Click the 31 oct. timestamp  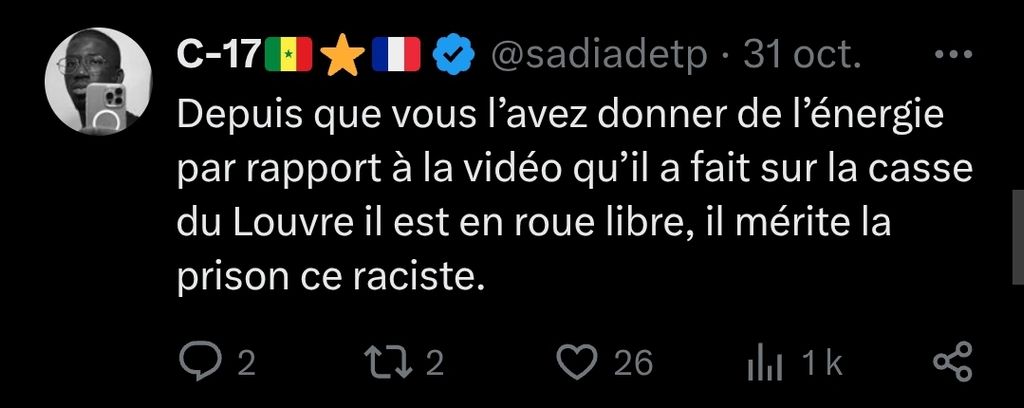point(803,57)
